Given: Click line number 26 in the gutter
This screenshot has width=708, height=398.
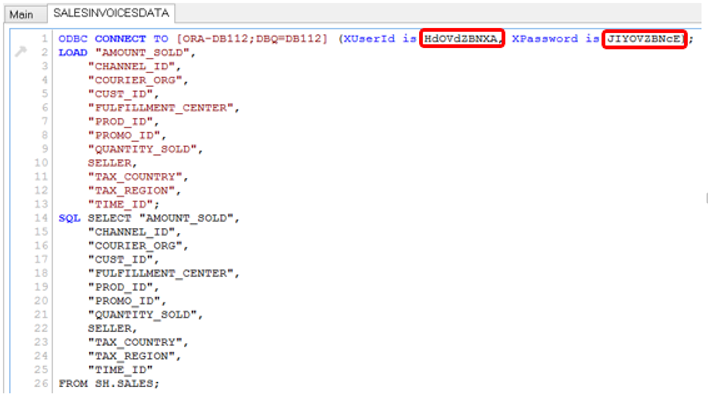Looking at the screenshot, I should [x=41, y=384].
